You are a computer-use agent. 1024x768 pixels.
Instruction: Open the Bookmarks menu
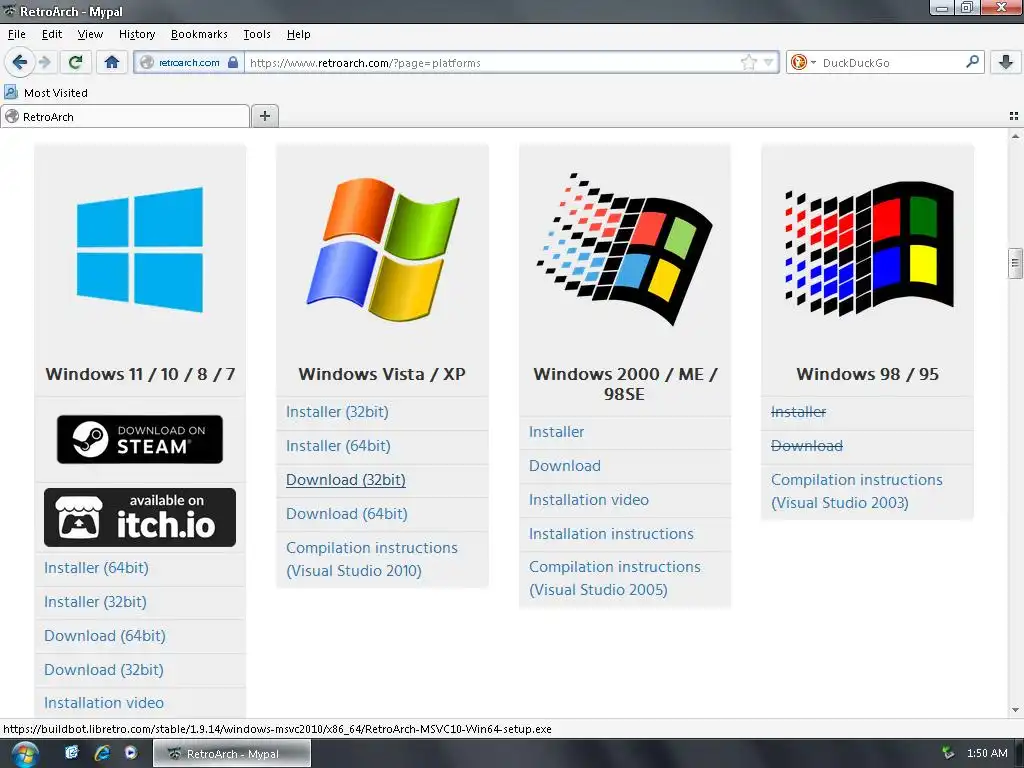point(199,34)
